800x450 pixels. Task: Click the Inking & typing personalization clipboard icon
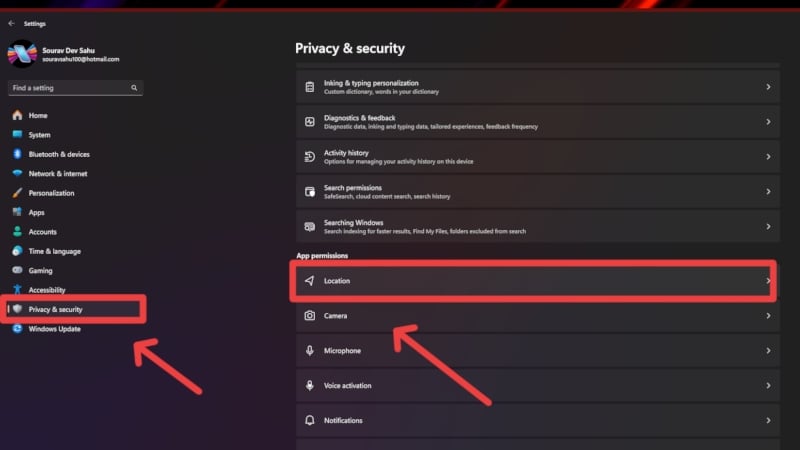(x=309, y=87)
